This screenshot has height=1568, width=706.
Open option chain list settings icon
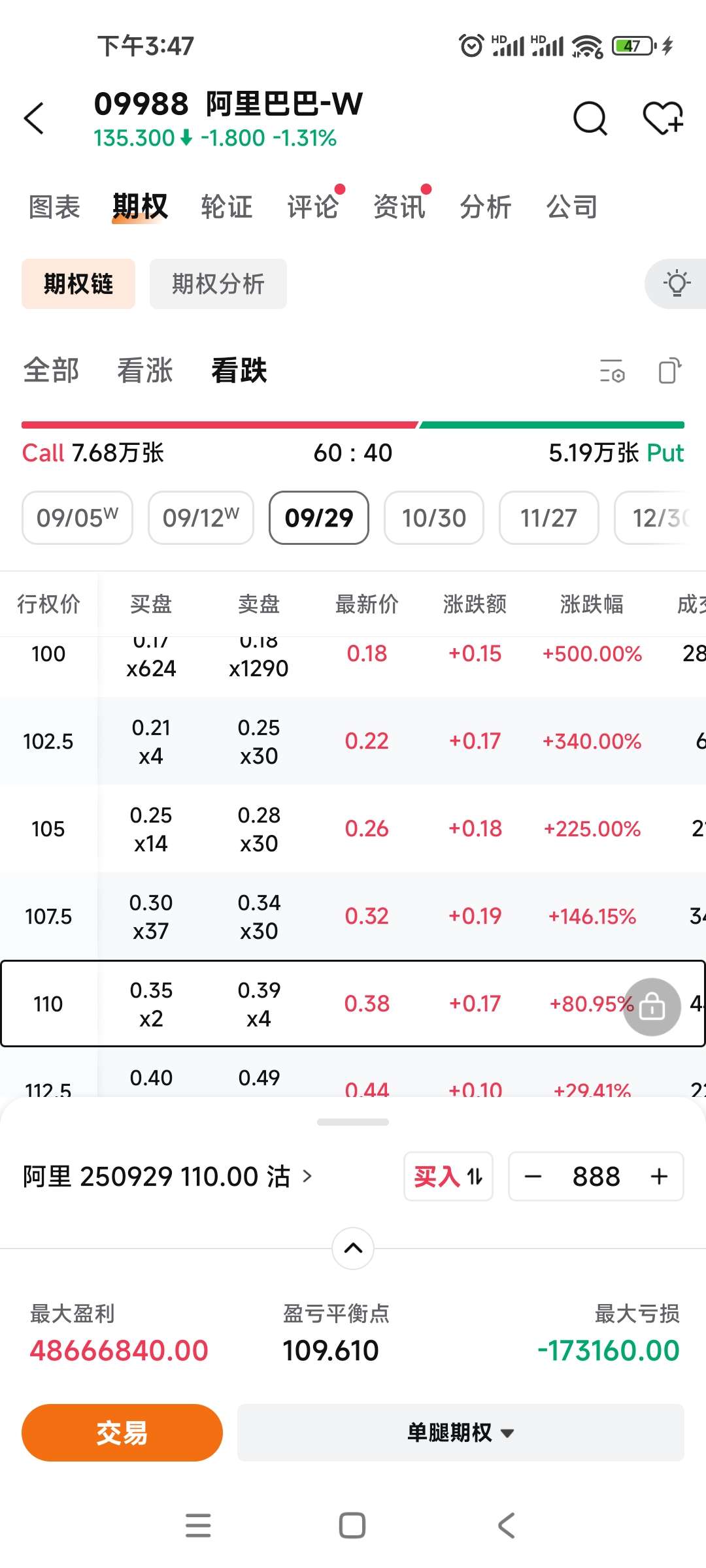pyautogui.click(x=613, y=371)
